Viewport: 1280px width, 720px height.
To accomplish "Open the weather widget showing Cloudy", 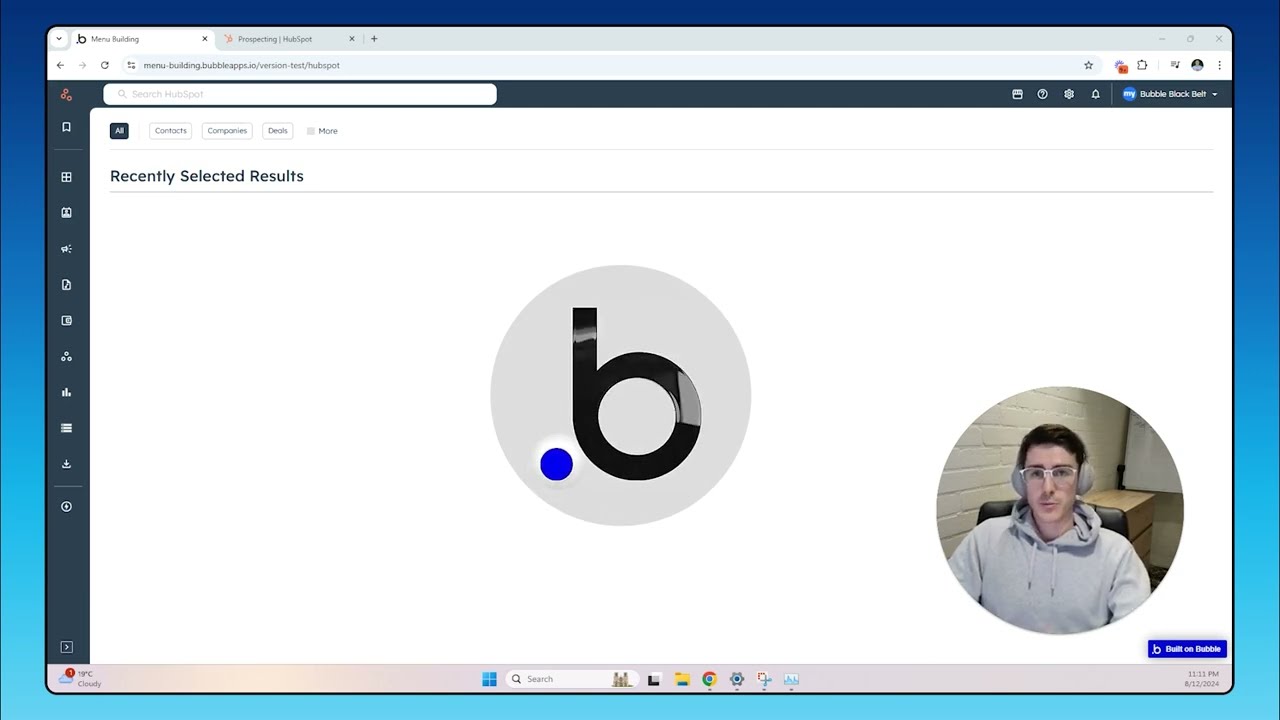I will (80, 679).
